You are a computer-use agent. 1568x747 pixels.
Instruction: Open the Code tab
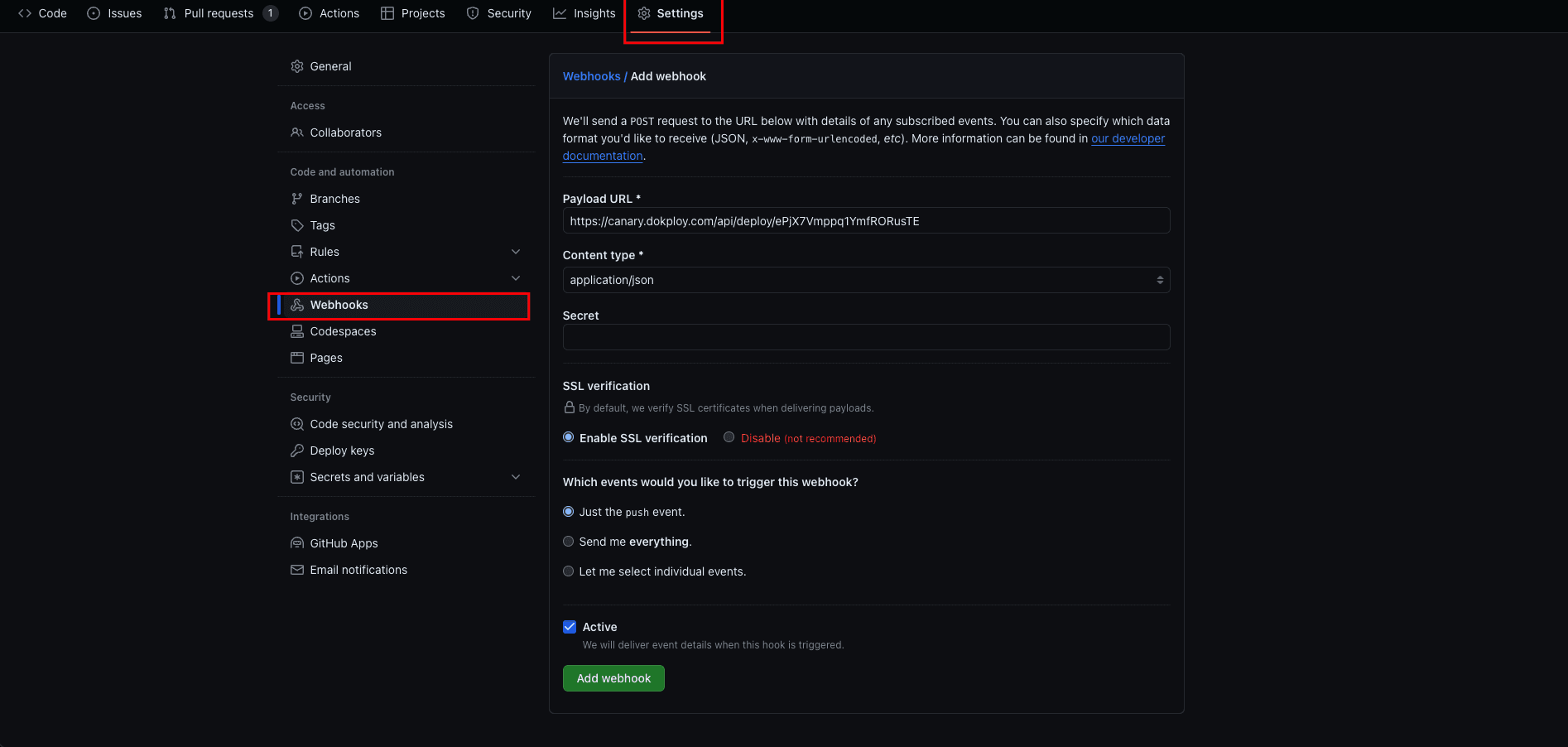(42, 13)
